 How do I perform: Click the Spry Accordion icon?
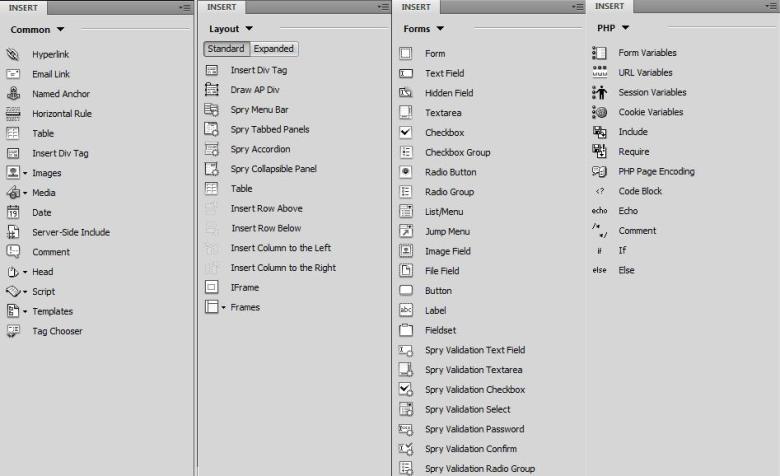pyautogui.click(x=211, y=149)
